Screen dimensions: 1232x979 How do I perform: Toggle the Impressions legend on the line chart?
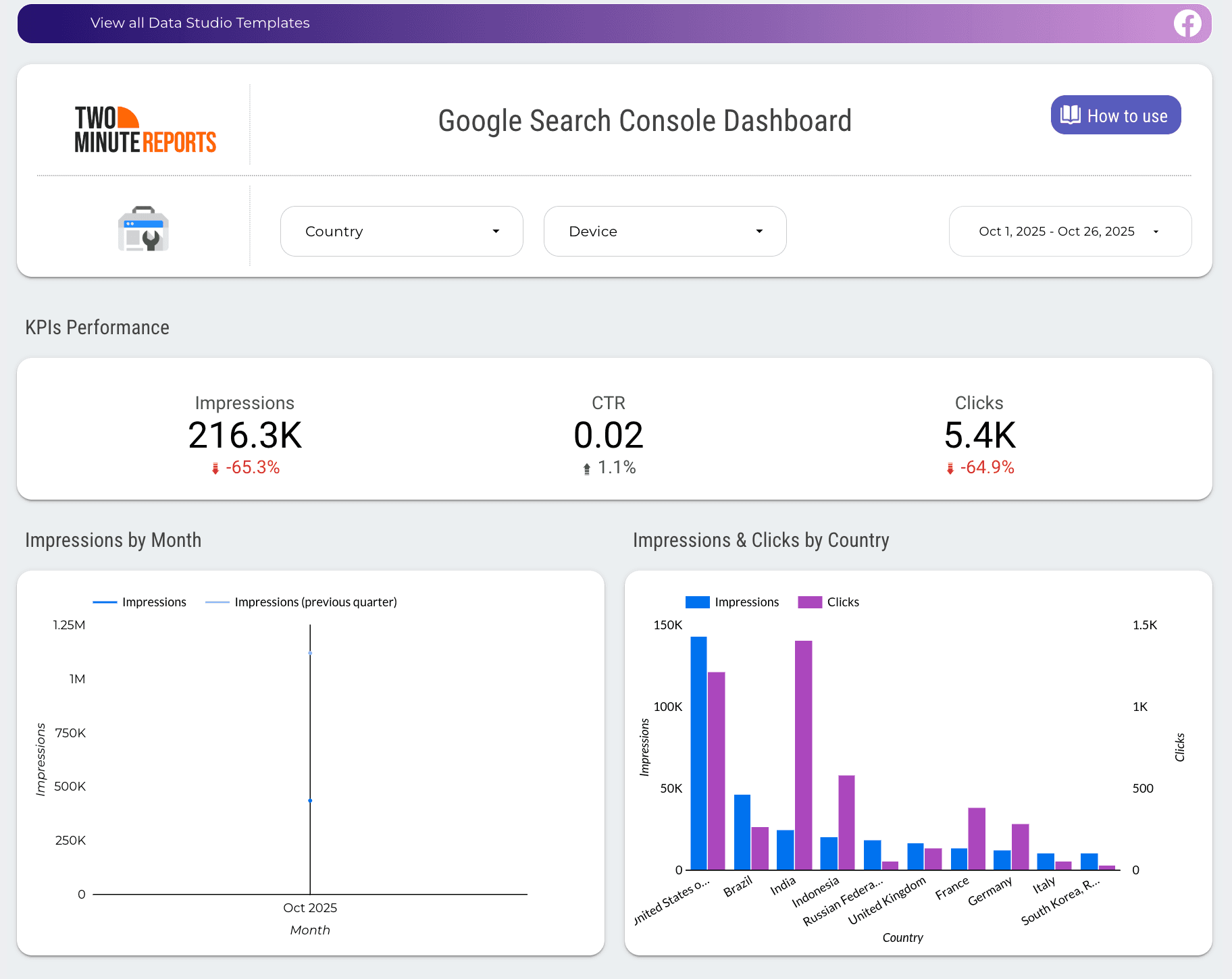140,602
